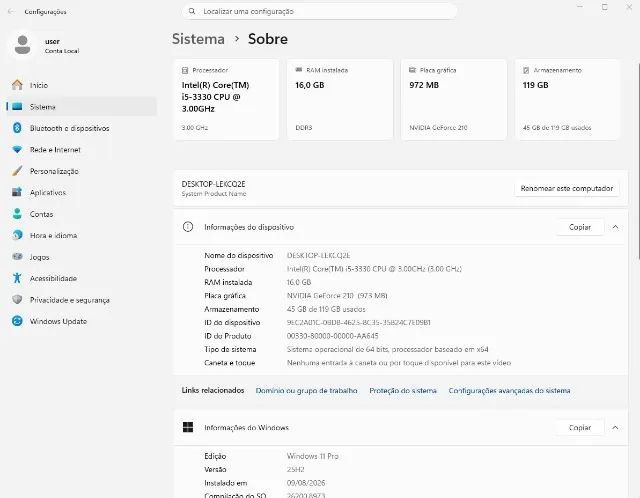This screenshot has width=640, height=498.
Task: Click the Processador chip icon on card
Action: point(185,70)
